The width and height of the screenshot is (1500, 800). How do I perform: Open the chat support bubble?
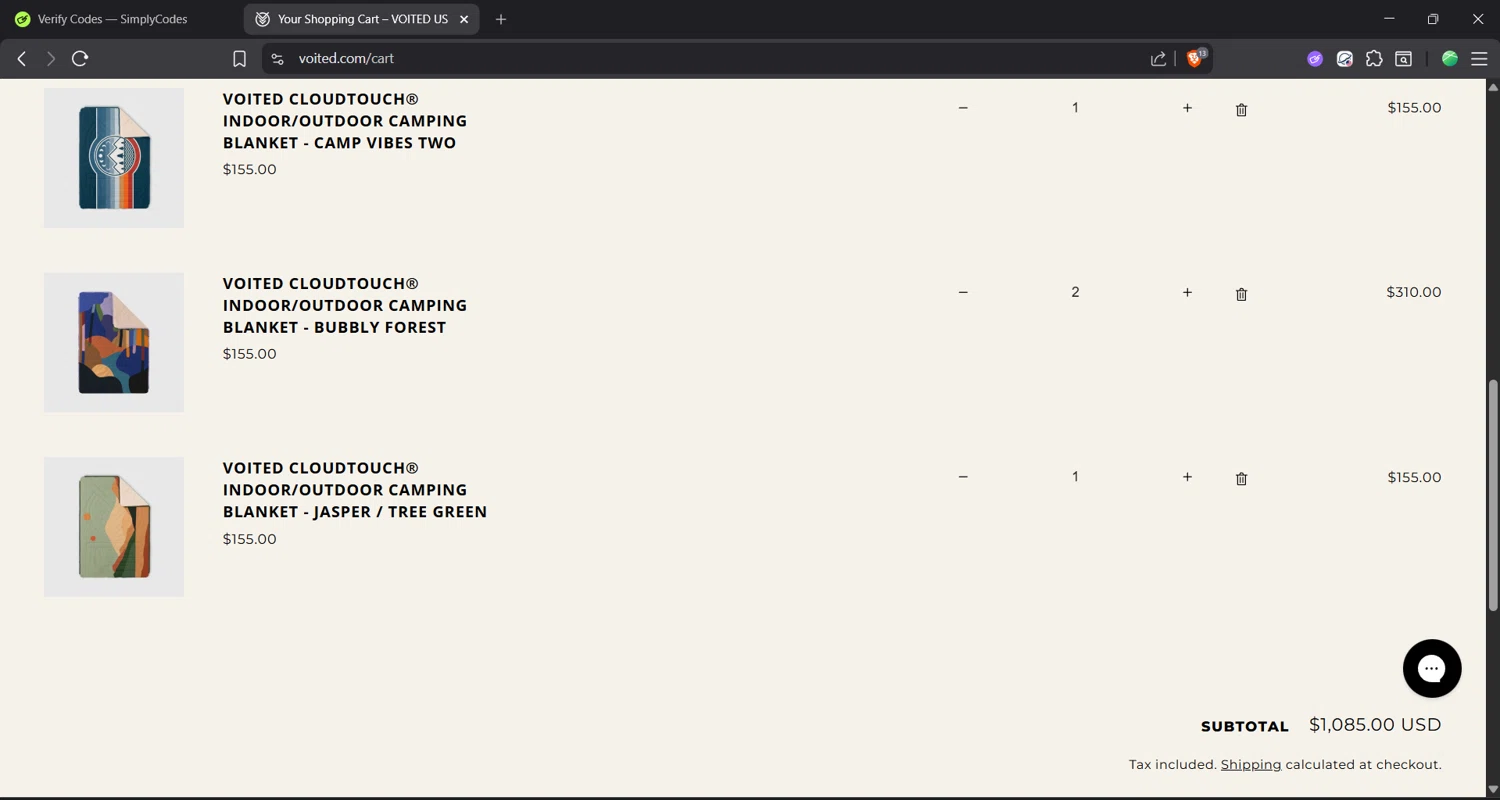tap(1432, 668)
